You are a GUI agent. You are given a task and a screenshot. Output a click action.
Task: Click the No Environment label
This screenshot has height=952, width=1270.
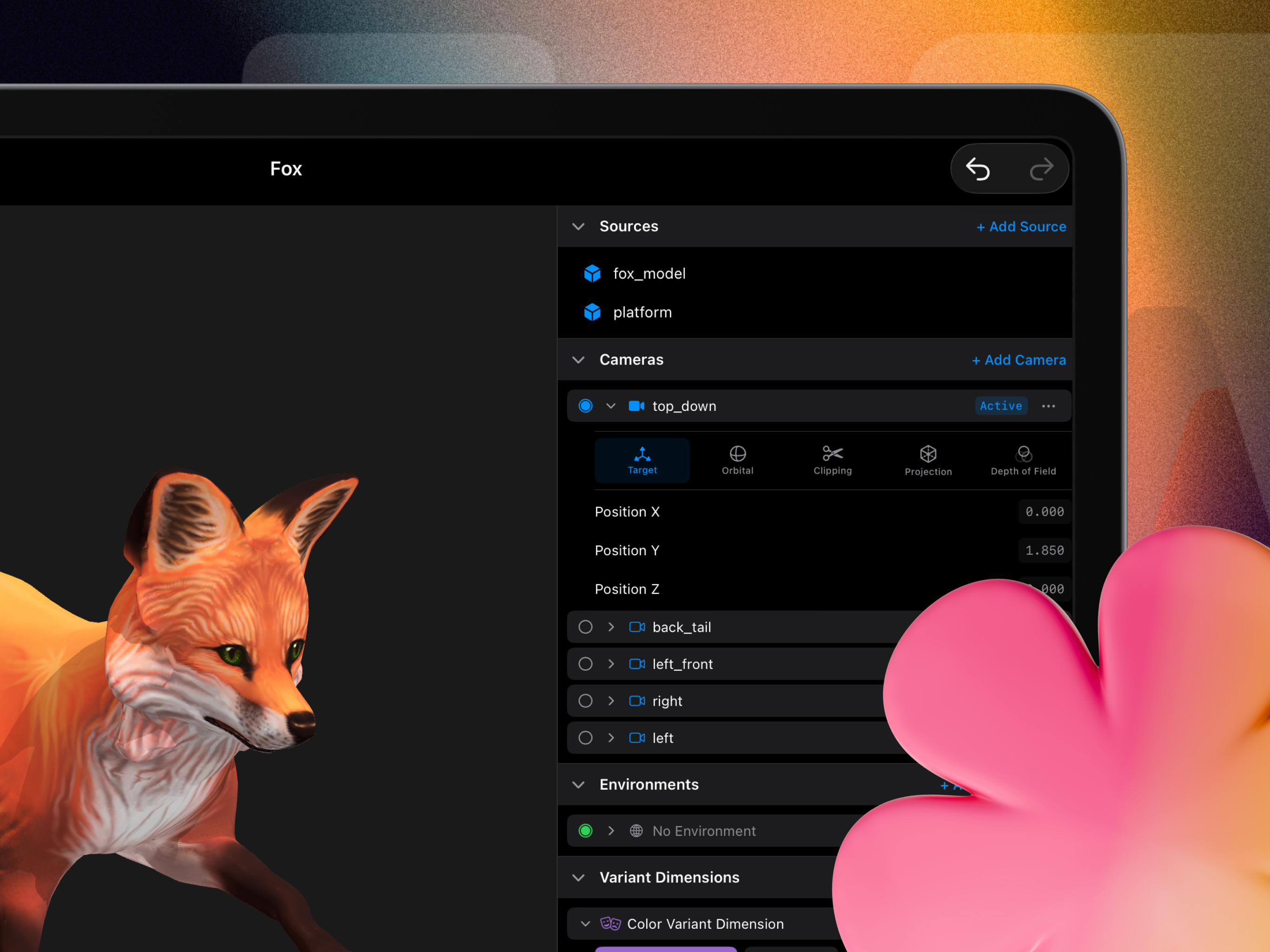click(x=704, y=831)
